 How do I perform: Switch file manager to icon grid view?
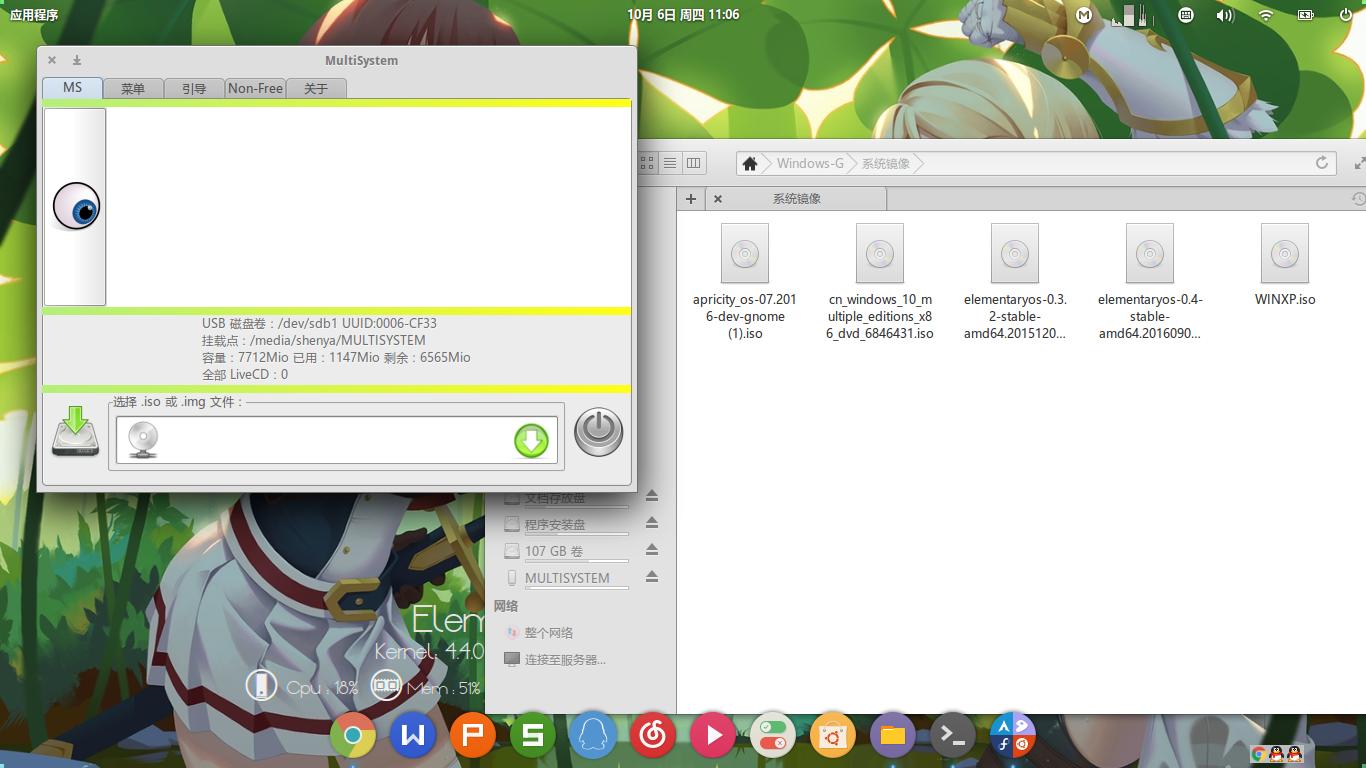[647, 163]
